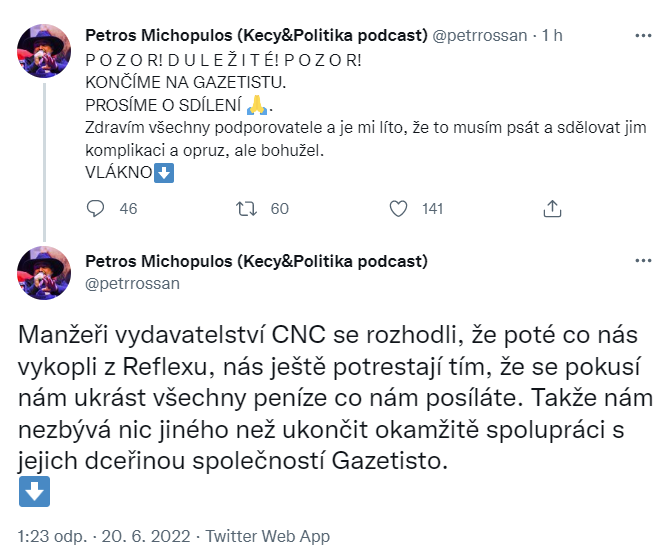Click the share icon on first tweet
Viewport: 670px width, 559px height.
pos(551,209)
